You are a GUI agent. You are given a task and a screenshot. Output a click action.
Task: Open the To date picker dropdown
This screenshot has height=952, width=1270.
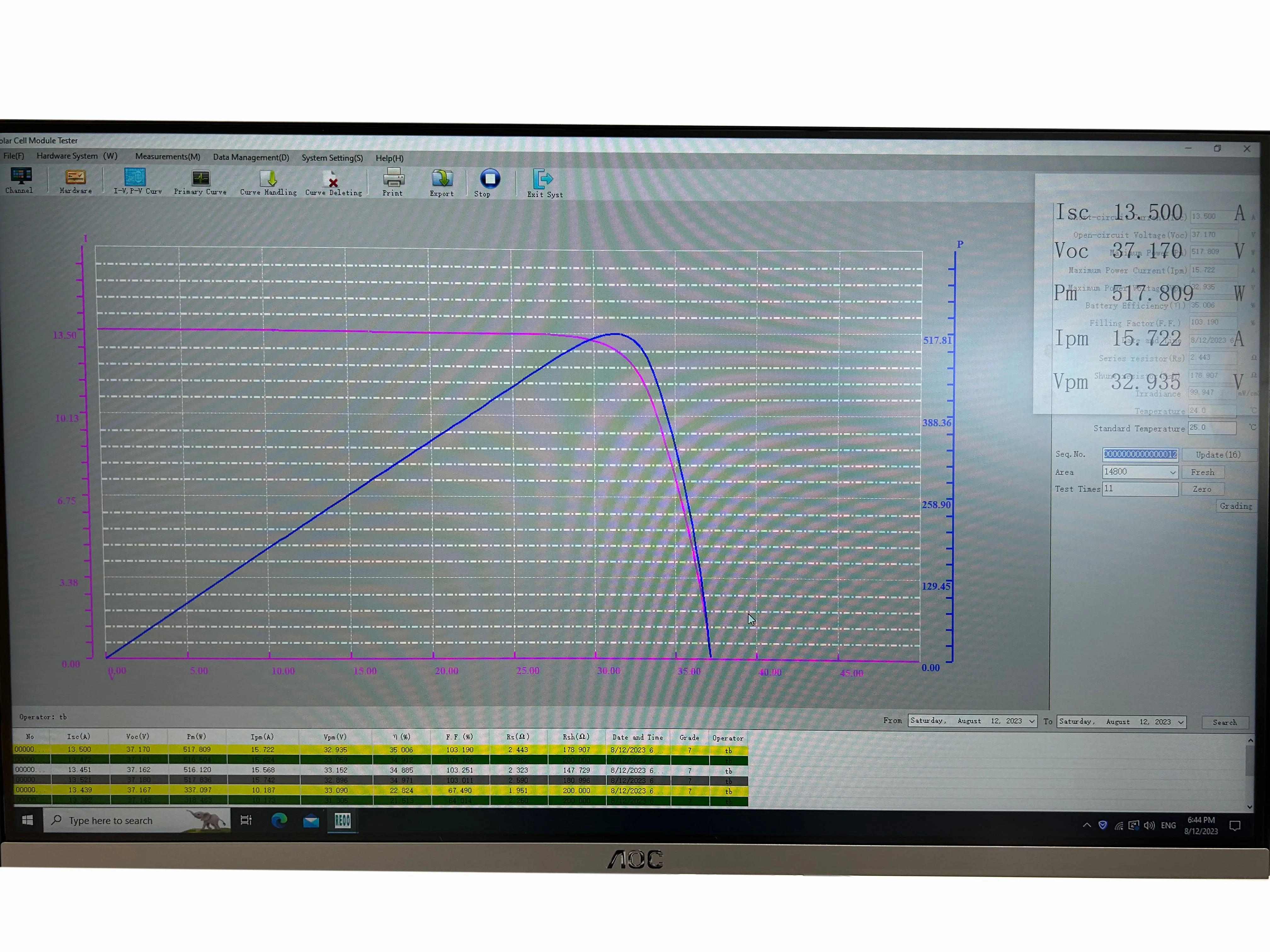1181,722
